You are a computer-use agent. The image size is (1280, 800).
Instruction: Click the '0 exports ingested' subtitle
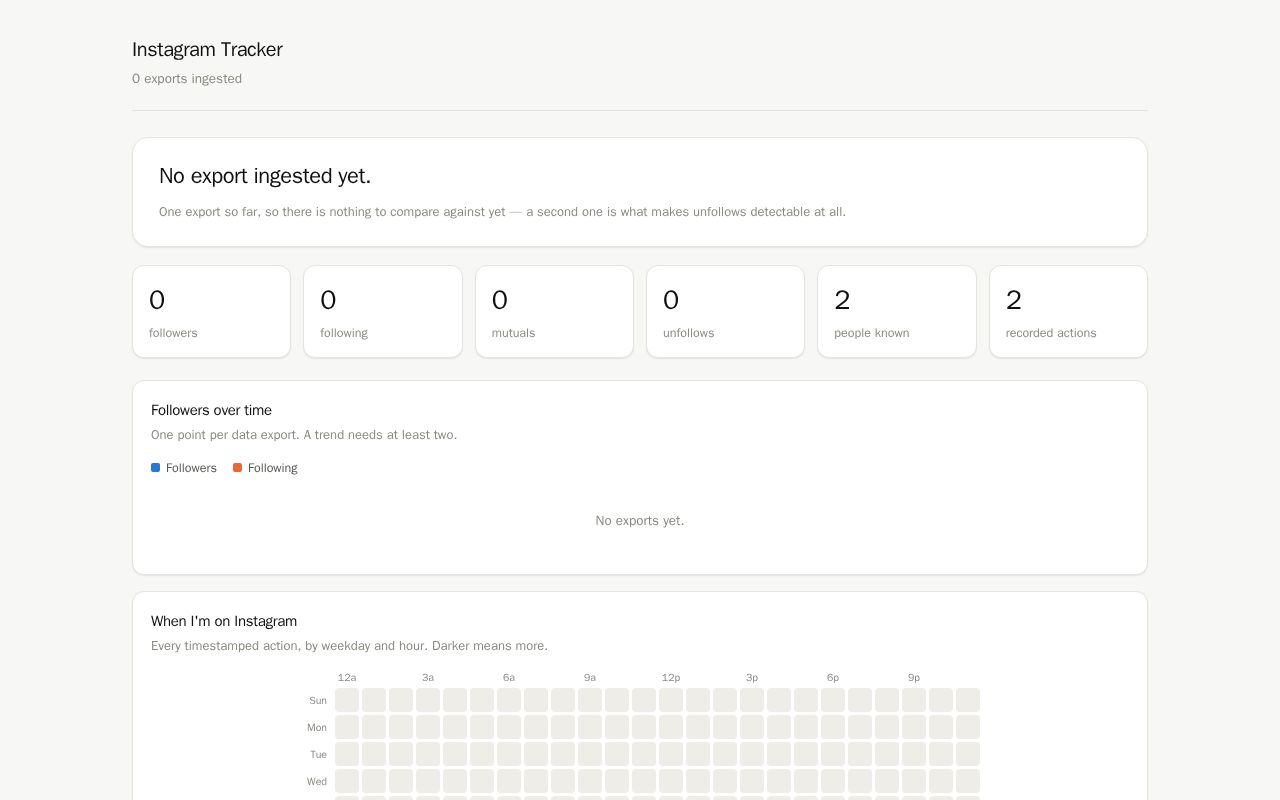coord(187,79)
